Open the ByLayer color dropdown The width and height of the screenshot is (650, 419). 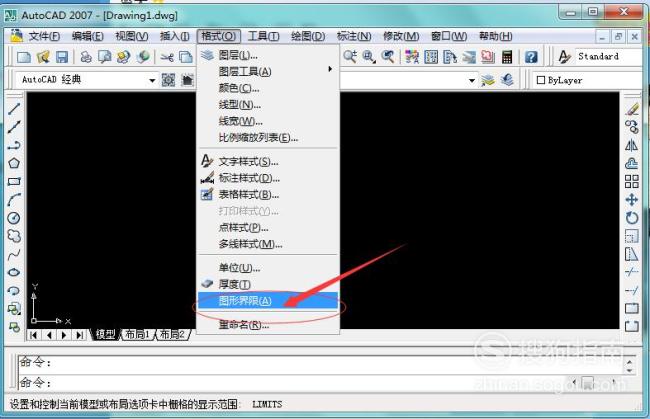[x=589, y=80]
